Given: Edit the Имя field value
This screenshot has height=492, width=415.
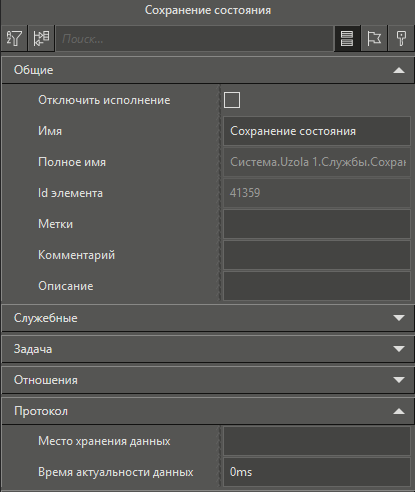Looking at the screenshot, I should coord(317,131).
